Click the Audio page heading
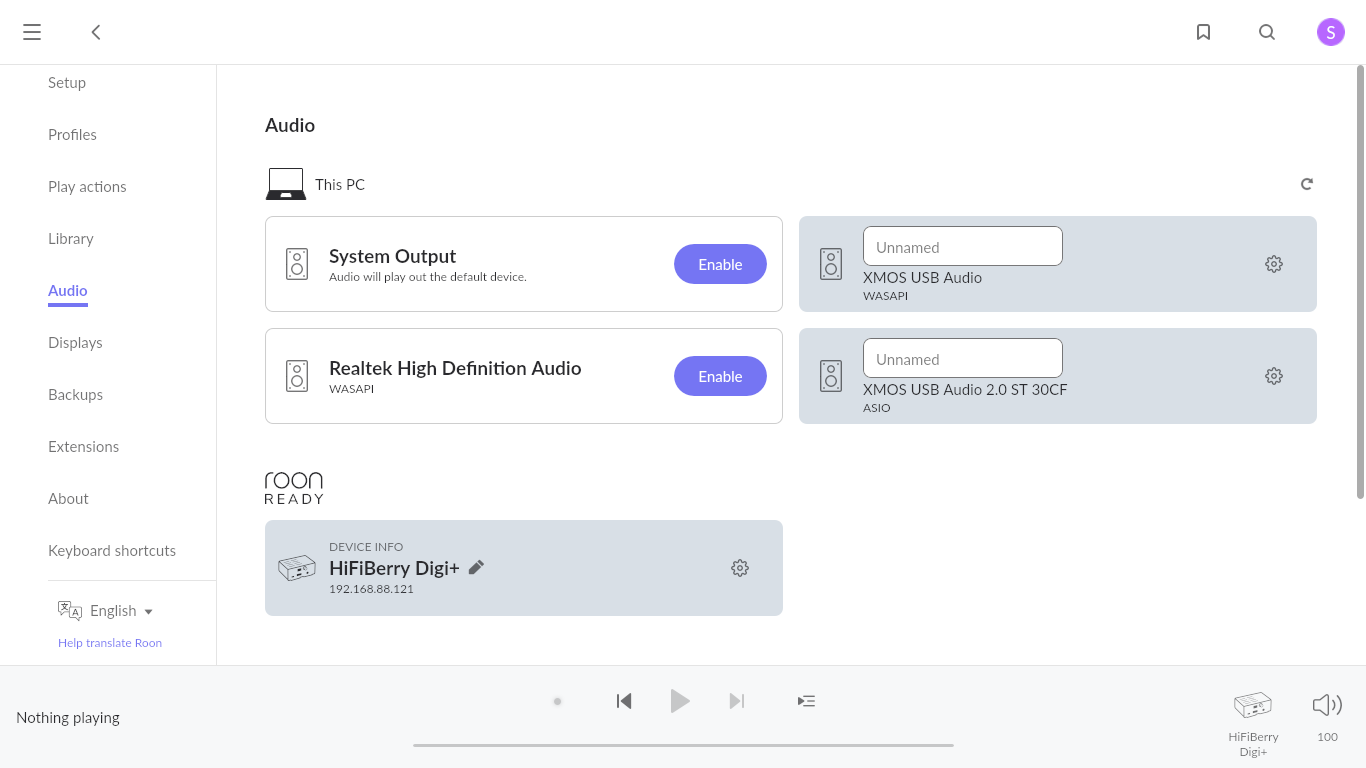Screen dimensions: 1366x768 point(290,125)
